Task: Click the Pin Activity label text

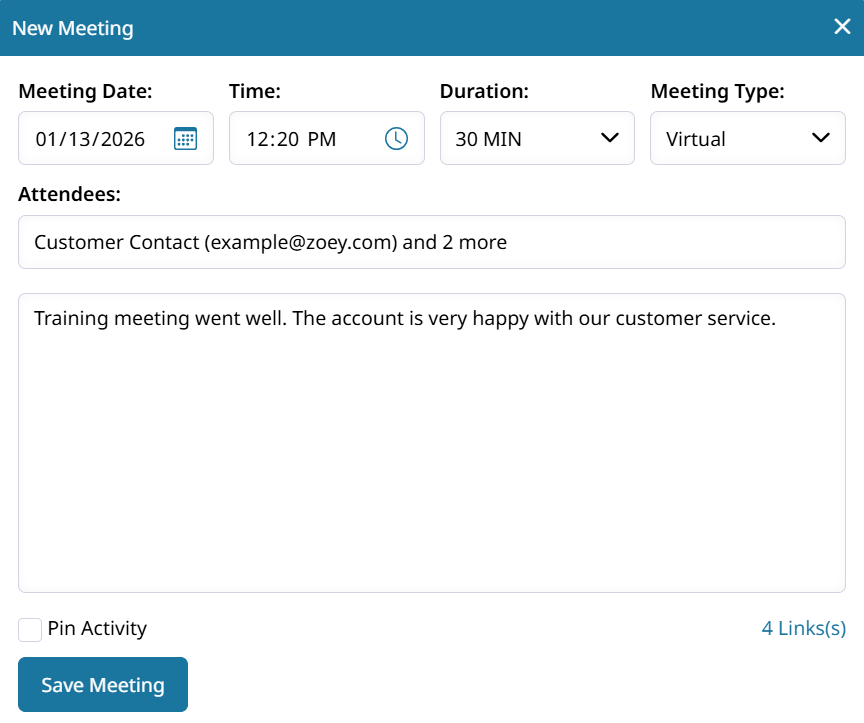Action: tap(97, 628)
